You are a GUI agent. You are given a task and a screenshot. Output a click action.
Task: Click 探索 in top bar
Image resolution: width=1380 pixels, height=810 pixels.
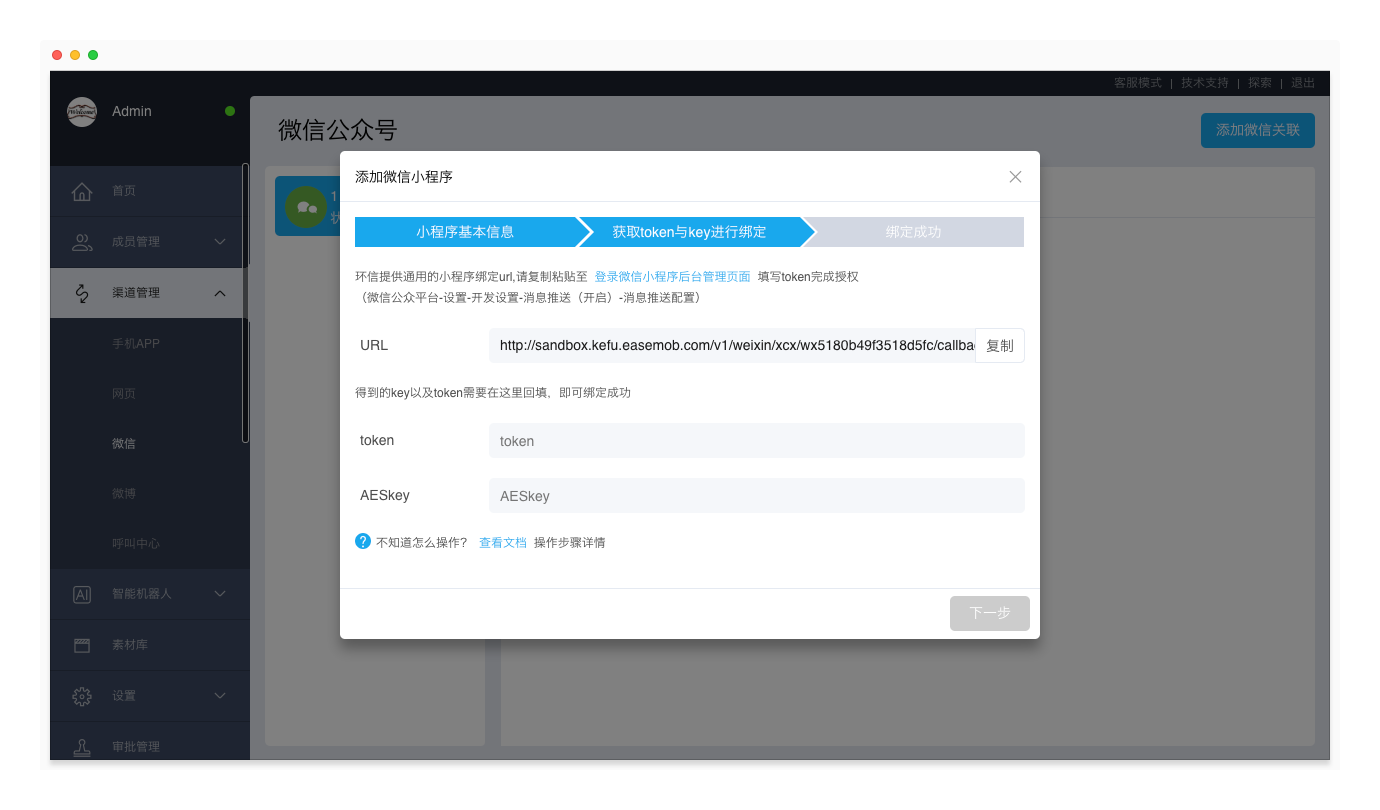pos(1260,83)
